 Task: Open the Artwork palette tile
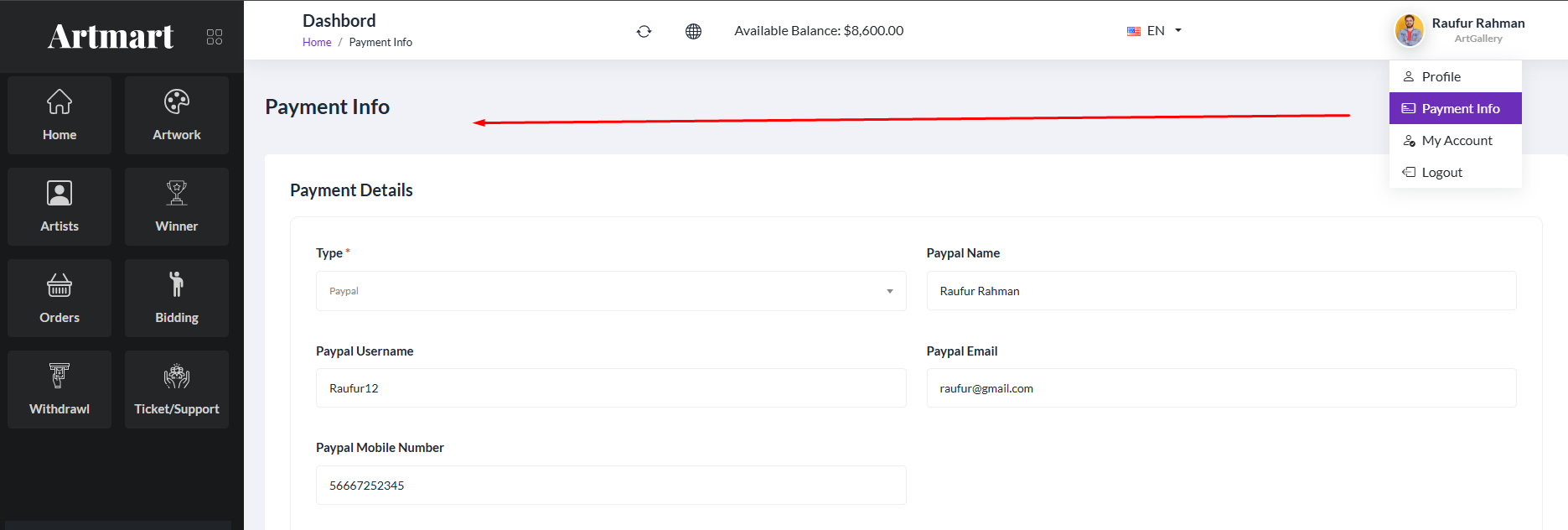pyautogui.click(x=177, y=116)
